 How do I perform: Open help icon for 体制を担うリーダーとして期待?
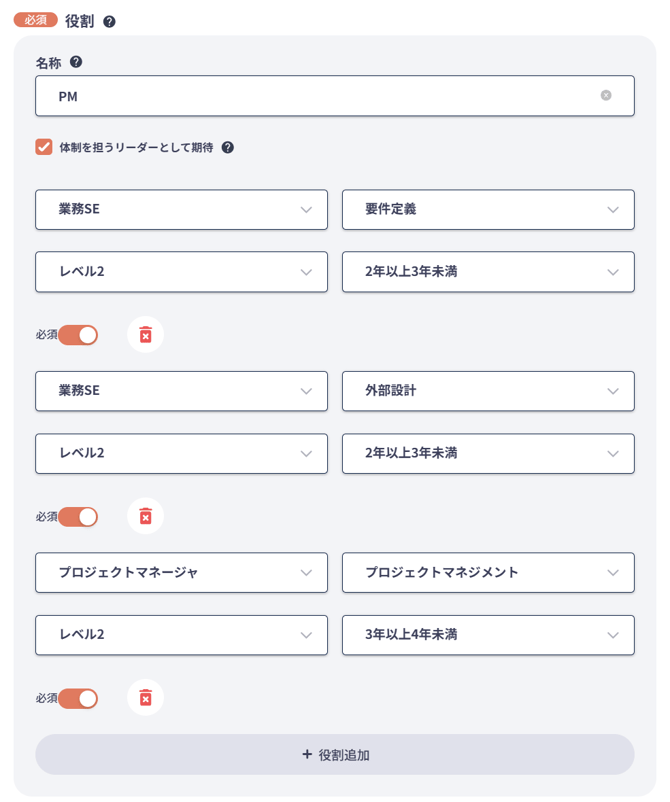[x=228, y=147]
